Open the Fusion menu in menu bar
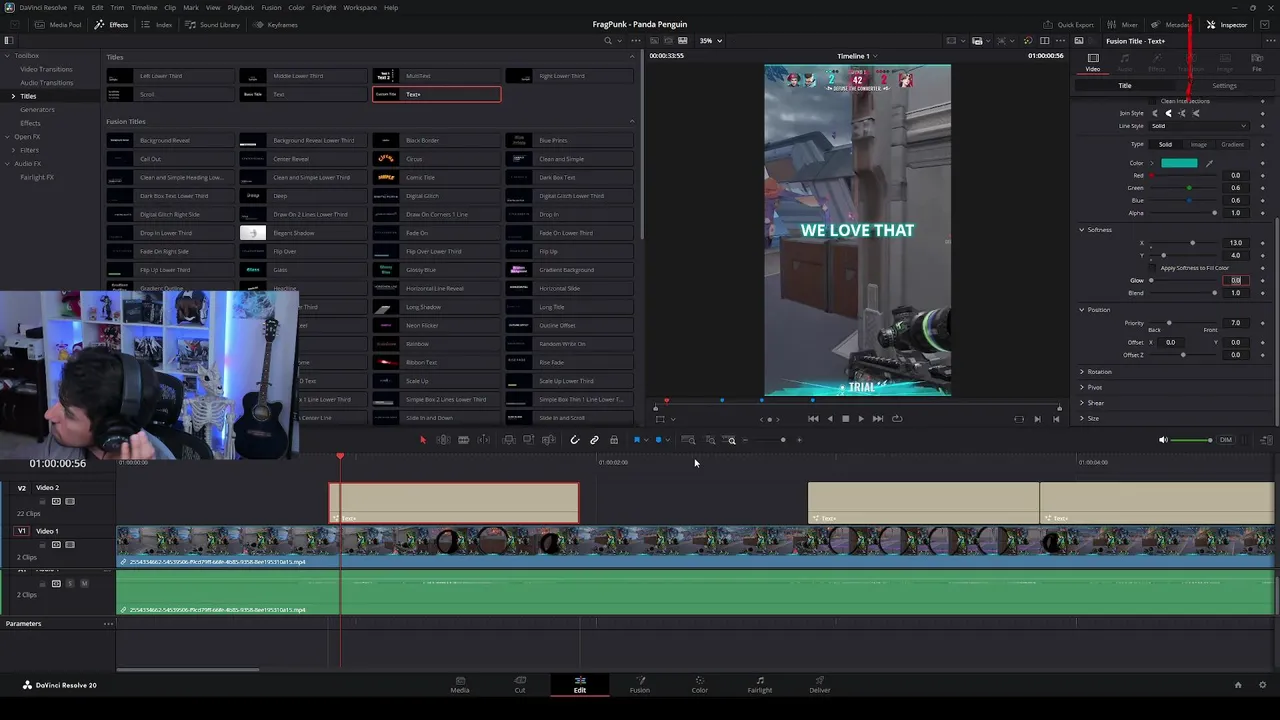1280x720 pixels. [x=271, y=7]
